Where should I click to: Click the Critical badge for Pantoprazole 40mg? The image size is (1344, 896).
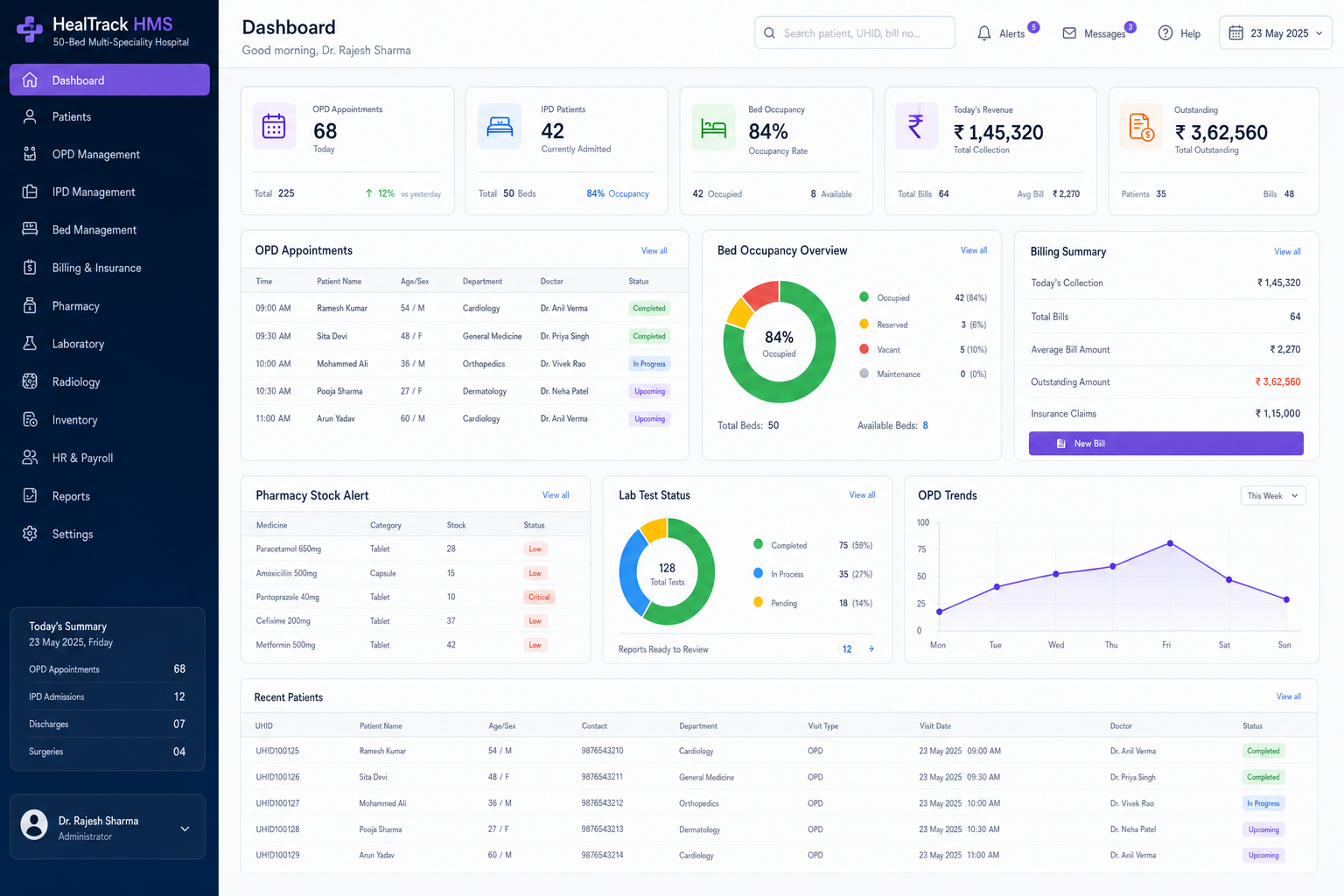click(x=540, y=597)
